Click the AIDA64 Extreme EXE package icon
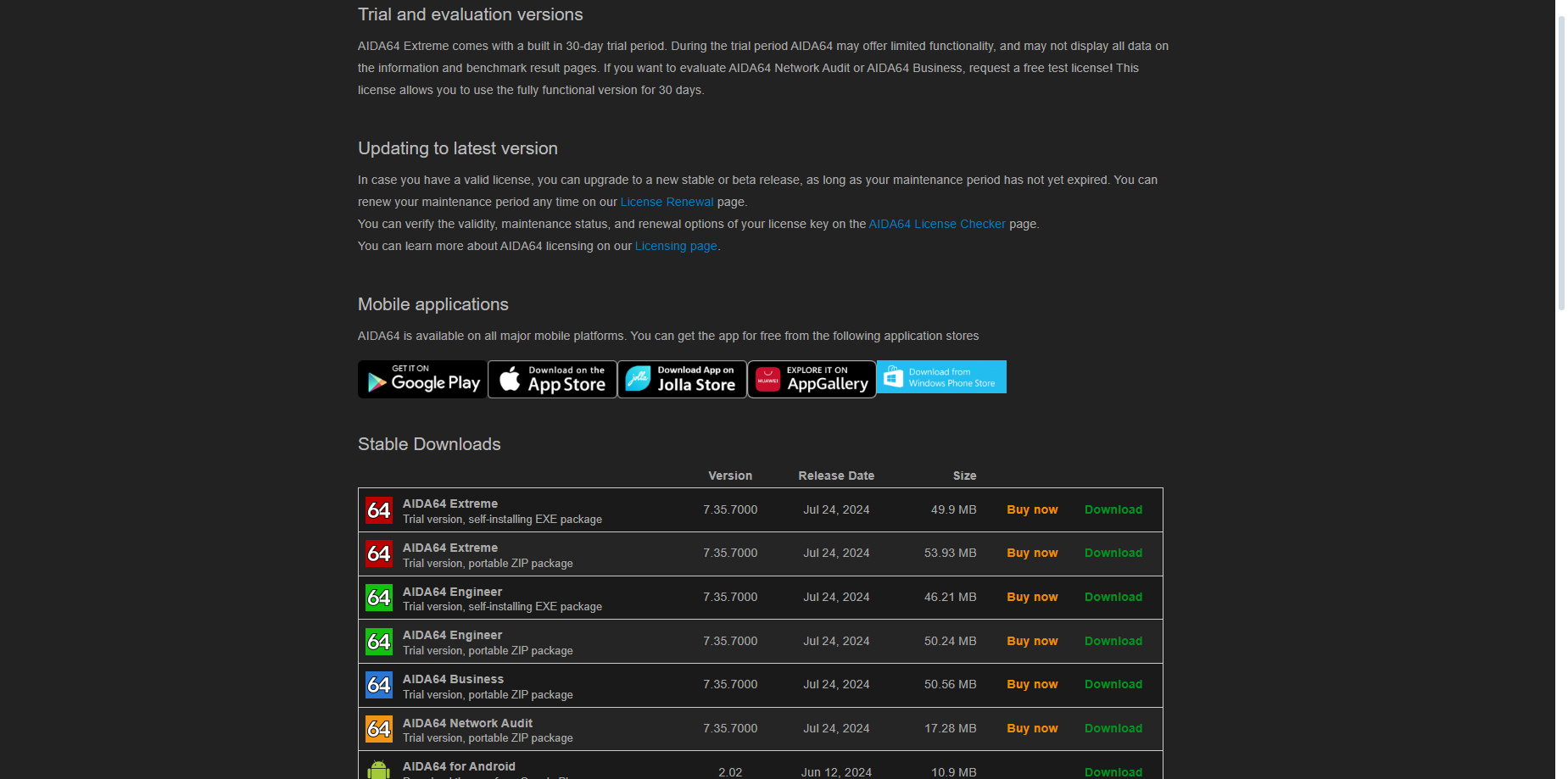The width and height of the screenshot is (1568, 779). coord(379,510)
